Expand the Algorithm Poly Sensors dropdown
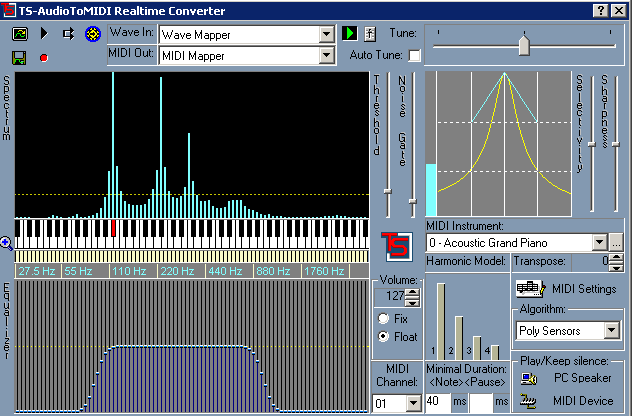This screenshot has width=632, height=416. click(609, 330)
